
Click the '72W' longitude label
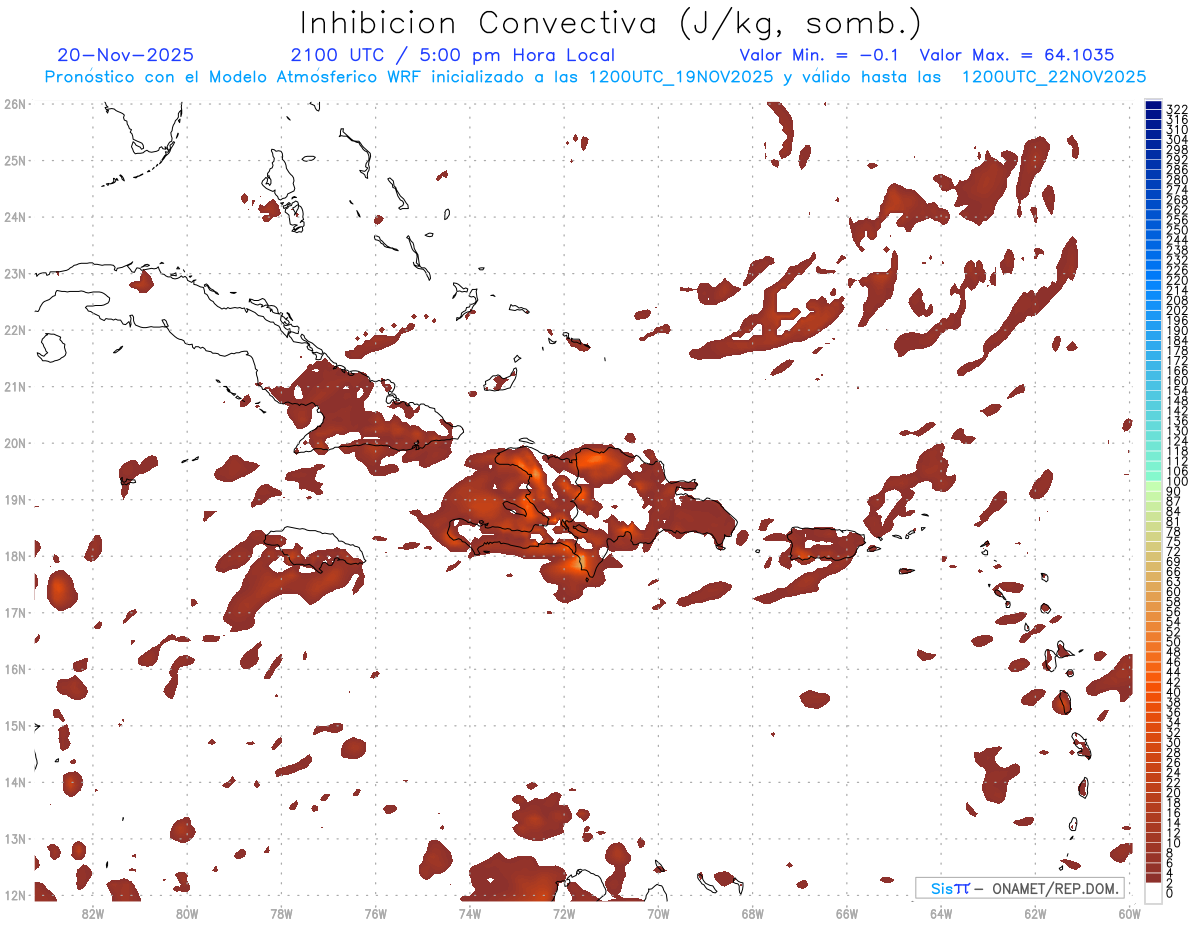pos(564,912)
